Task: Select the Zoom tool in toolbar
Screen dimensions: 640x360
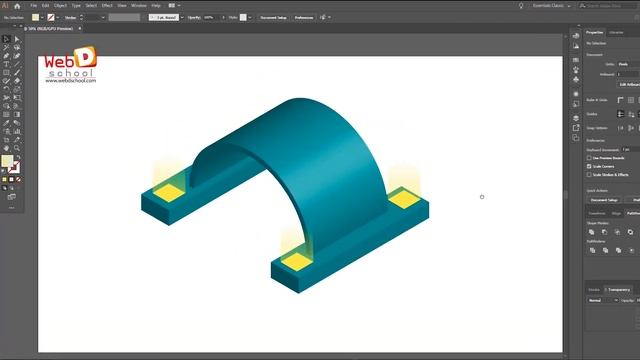Action: tap(17, 148)
